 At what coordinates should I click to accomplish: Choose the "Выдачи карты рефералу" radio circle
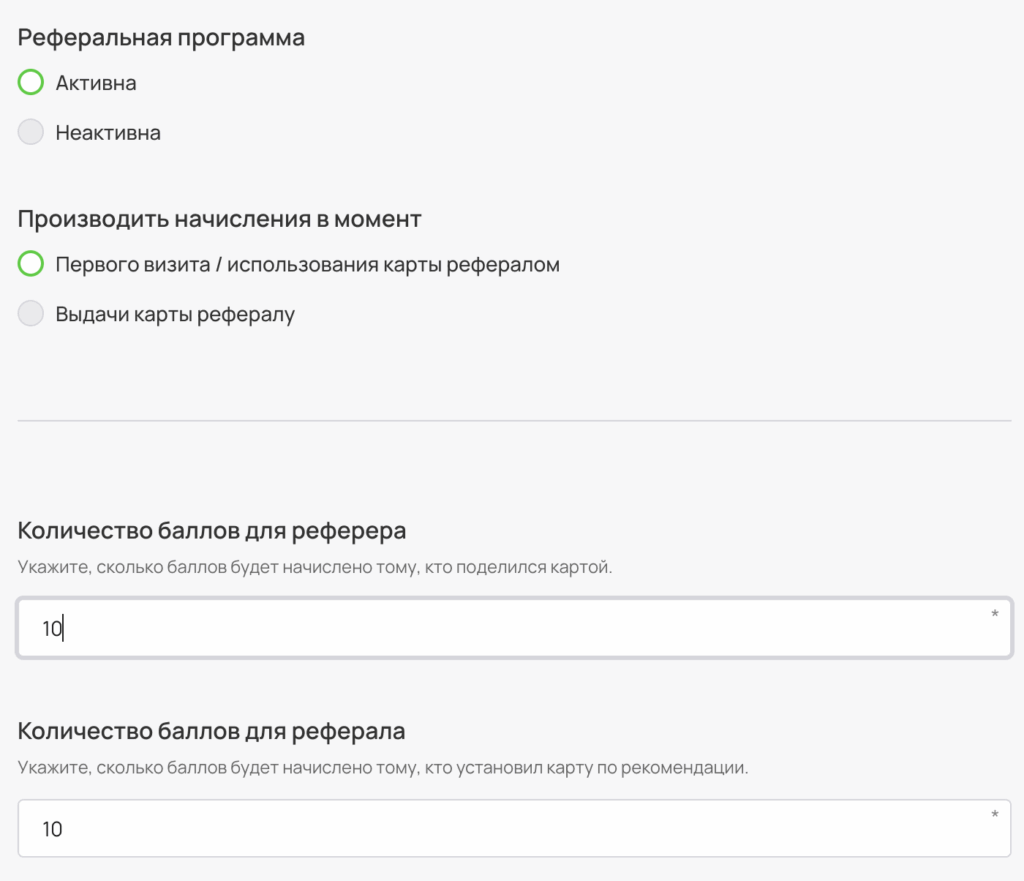click(x=31, y=314)
